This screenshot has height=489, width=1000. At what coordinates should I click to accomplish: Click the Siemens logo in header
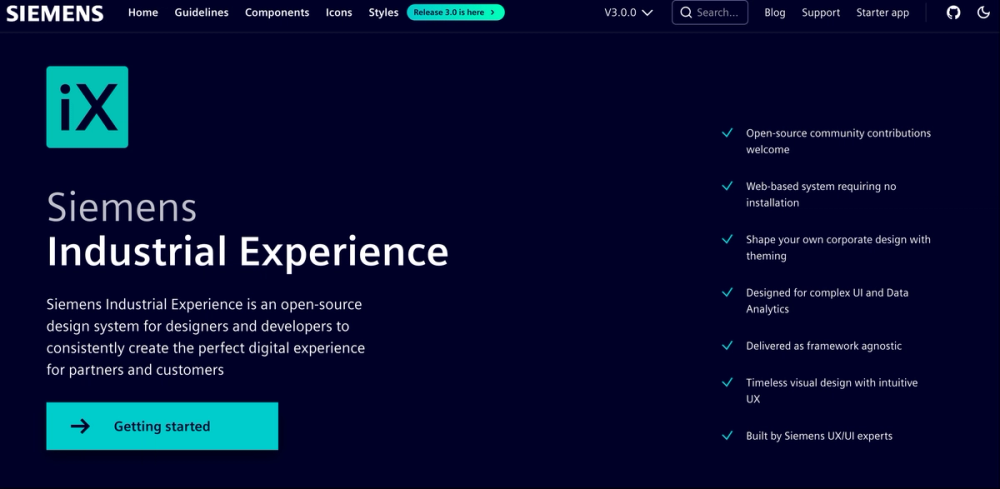[x=55, y=13]
